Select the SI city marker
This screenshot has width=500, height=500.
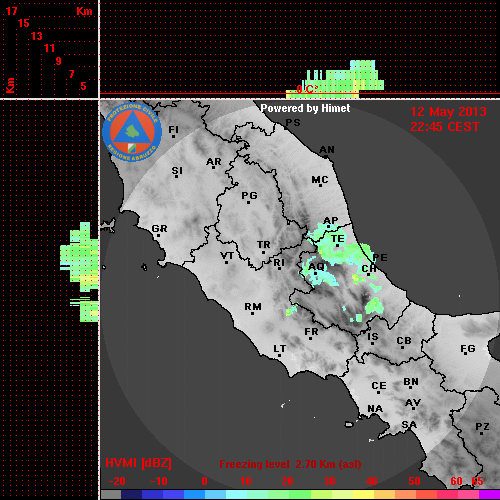click(177, 176)
